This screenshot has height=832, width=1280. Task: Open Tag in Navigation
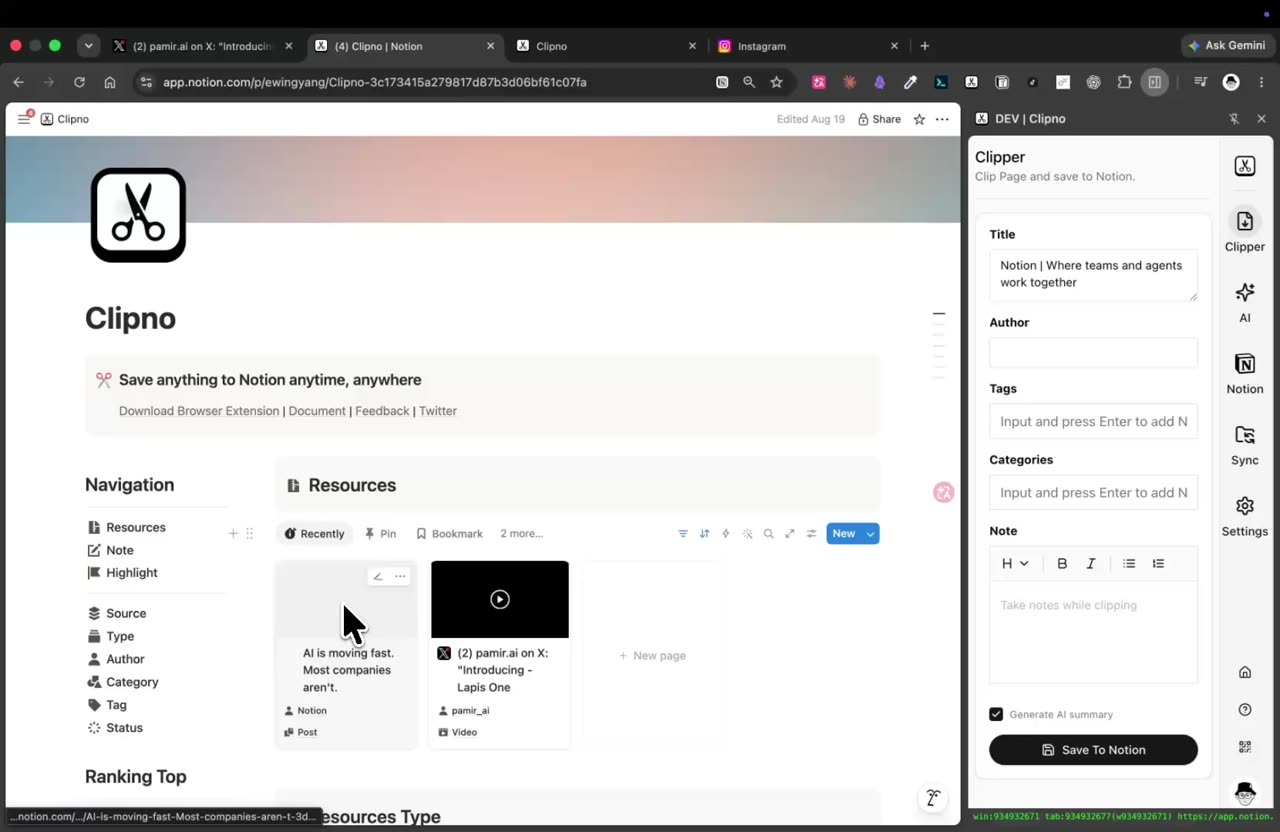pos(107,706)
